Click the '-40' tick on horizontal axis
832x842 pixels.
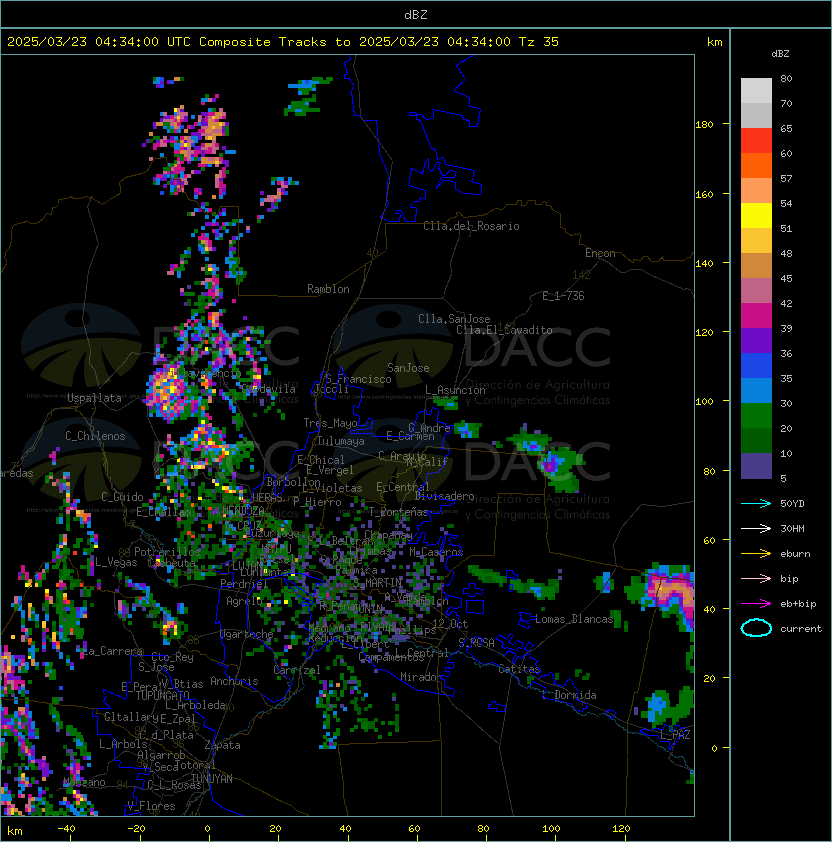(x=66, y=829)
